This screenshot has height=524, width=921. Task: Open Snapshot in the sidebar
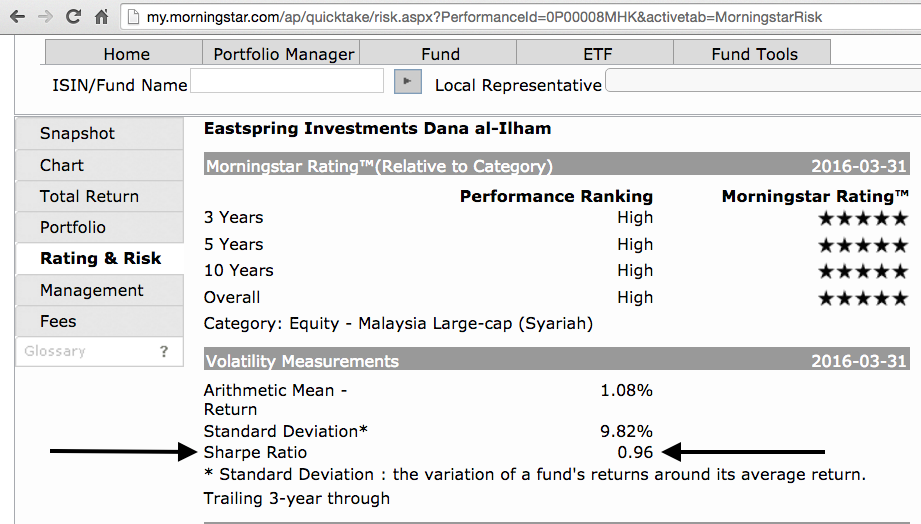click(x=77, y=134)
